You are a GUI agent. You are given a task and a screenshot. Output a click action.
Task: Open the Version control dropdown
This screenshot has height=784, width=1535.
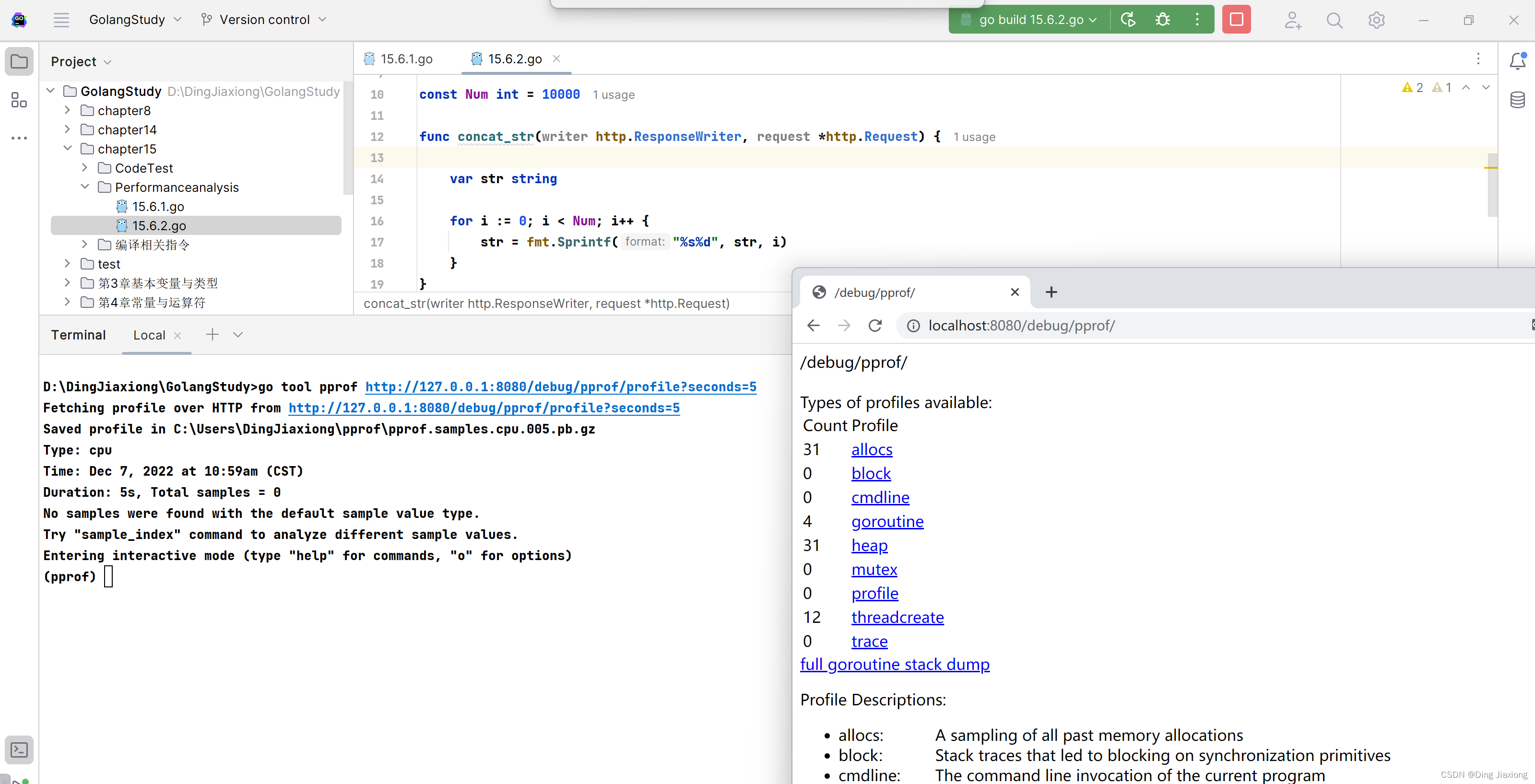[264, 20]
